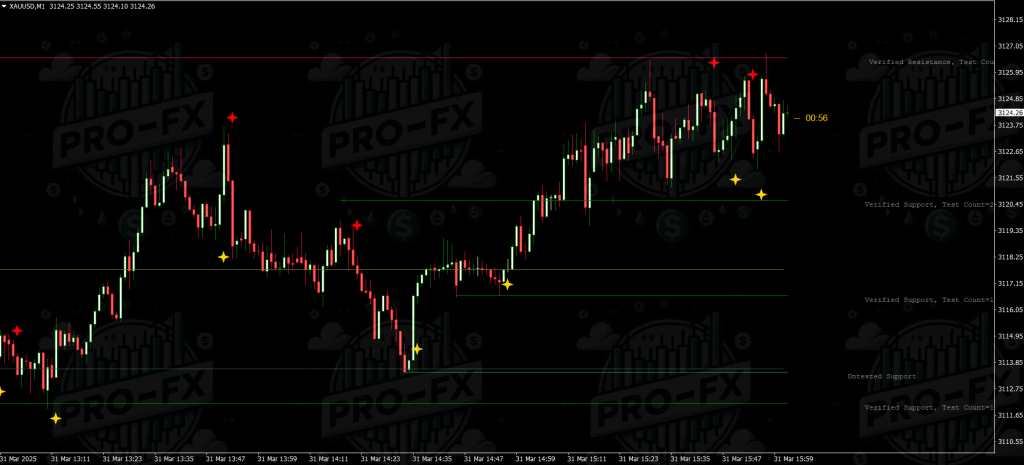
Task: Click the red star near 3115 at chart start
Action: [16, 331]
